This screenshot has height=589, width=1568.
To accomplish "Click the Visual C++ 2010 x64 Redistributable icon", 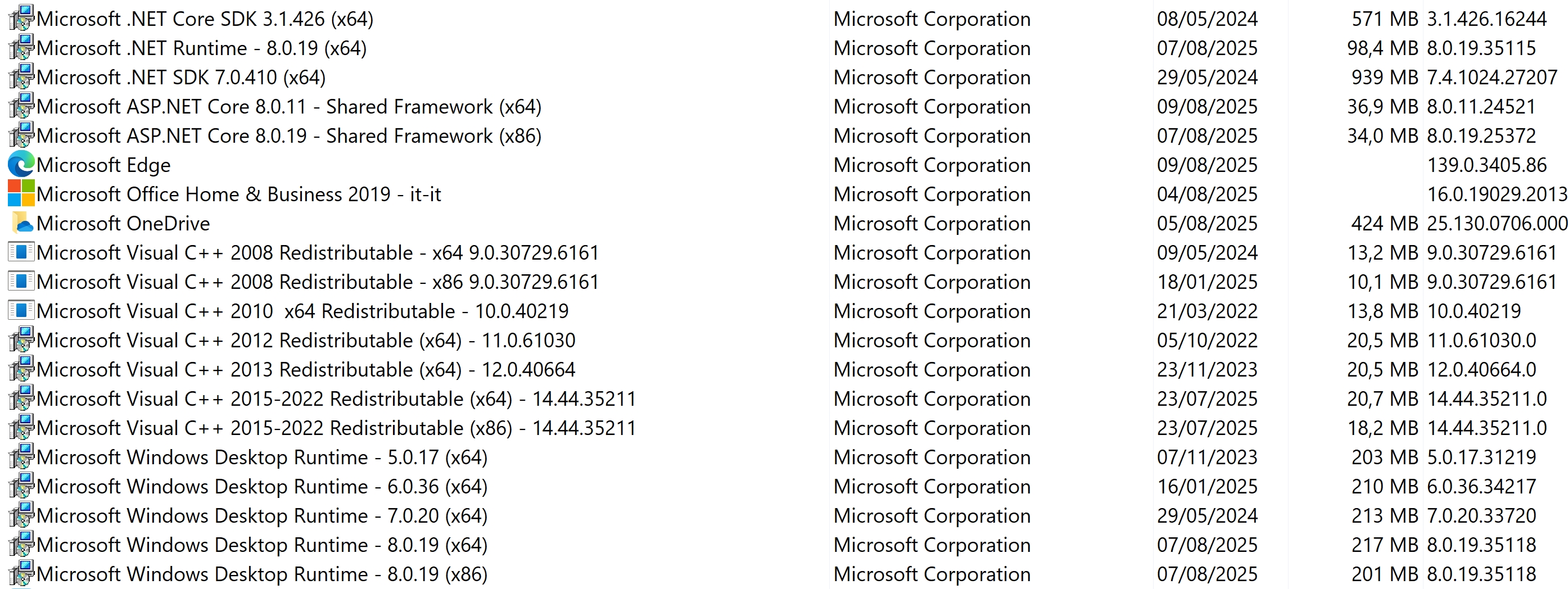I will [x=21, y=310].
